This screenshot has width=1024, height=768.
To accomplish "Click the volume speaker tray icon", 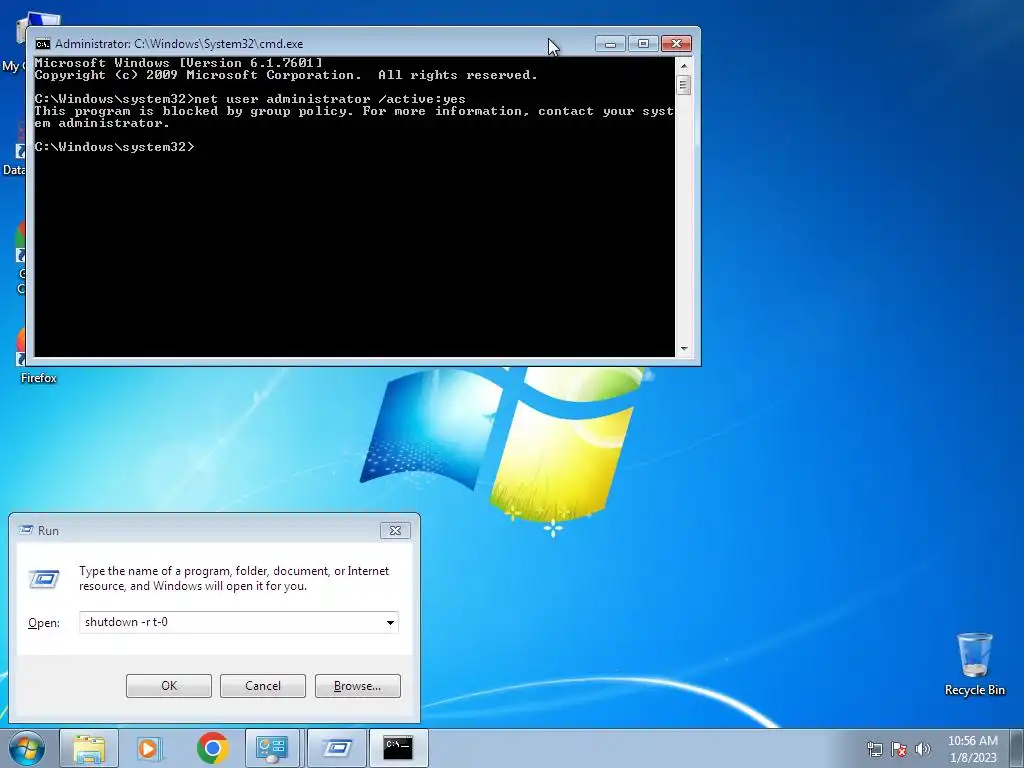I will (923, 749).
